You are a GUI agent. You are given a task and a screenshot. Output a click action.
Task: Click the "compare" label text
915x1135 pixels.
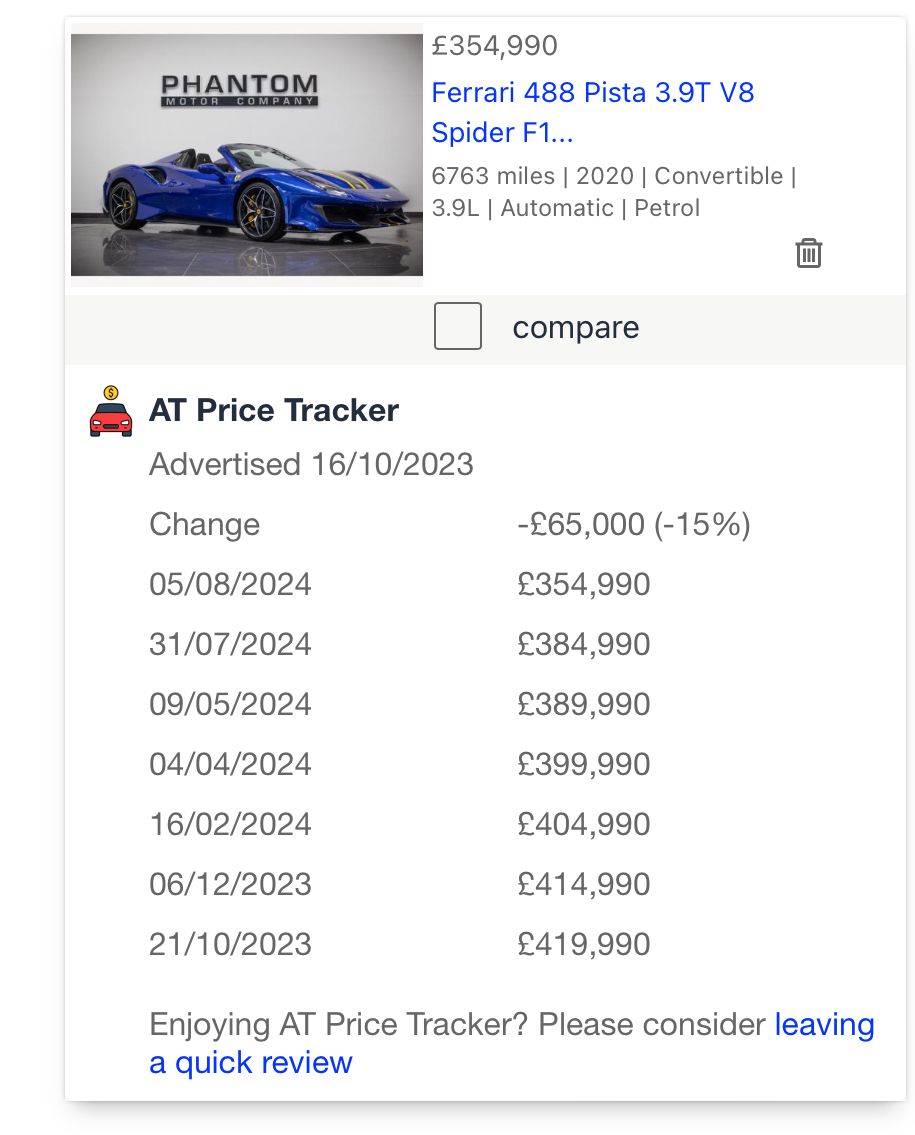tap(575, 328)
